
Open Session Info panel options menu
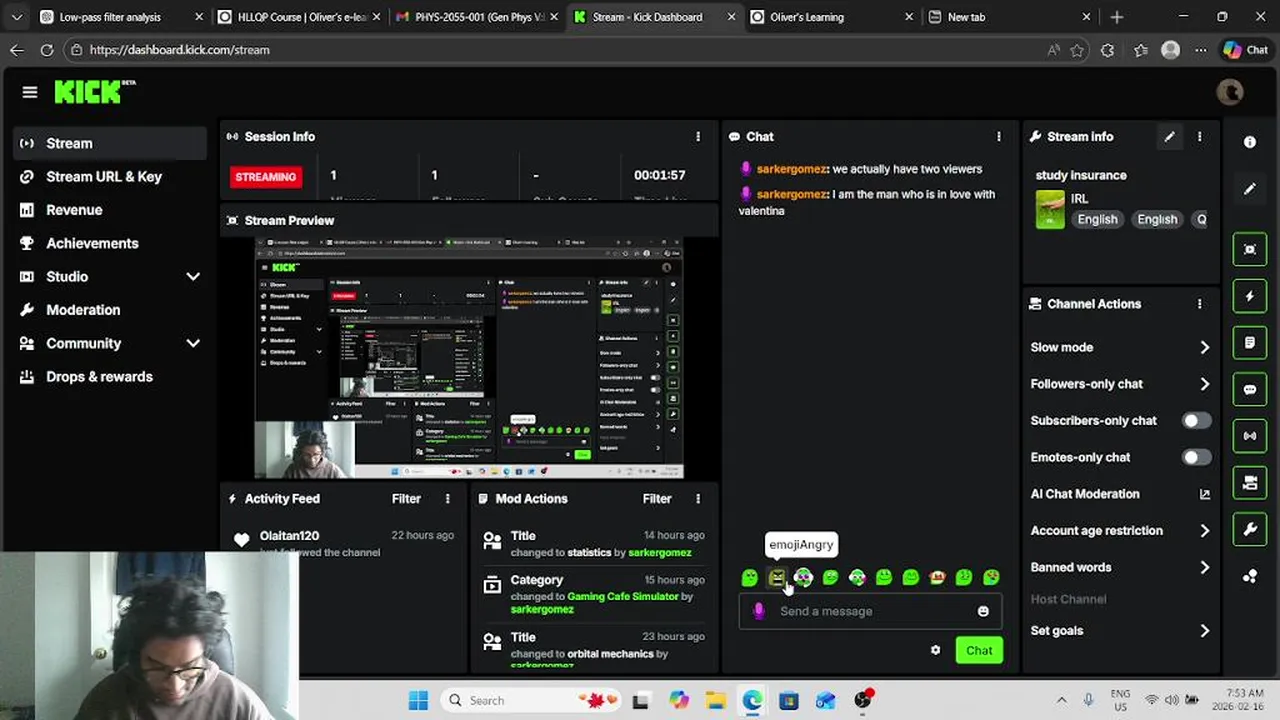point(698,136)
